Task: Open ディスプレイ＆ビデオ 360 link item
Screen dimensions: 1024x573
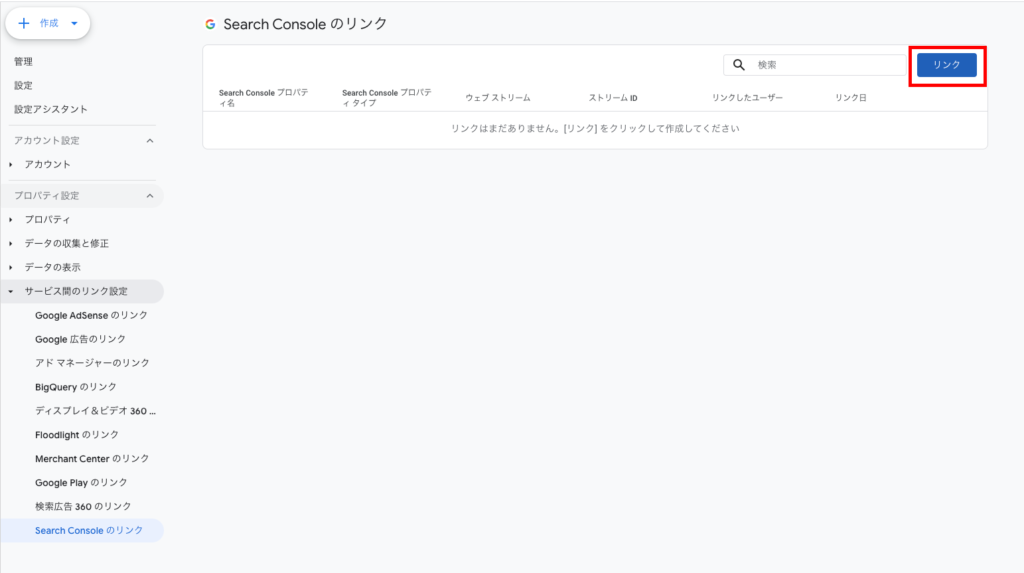Action: click(95, 411)
